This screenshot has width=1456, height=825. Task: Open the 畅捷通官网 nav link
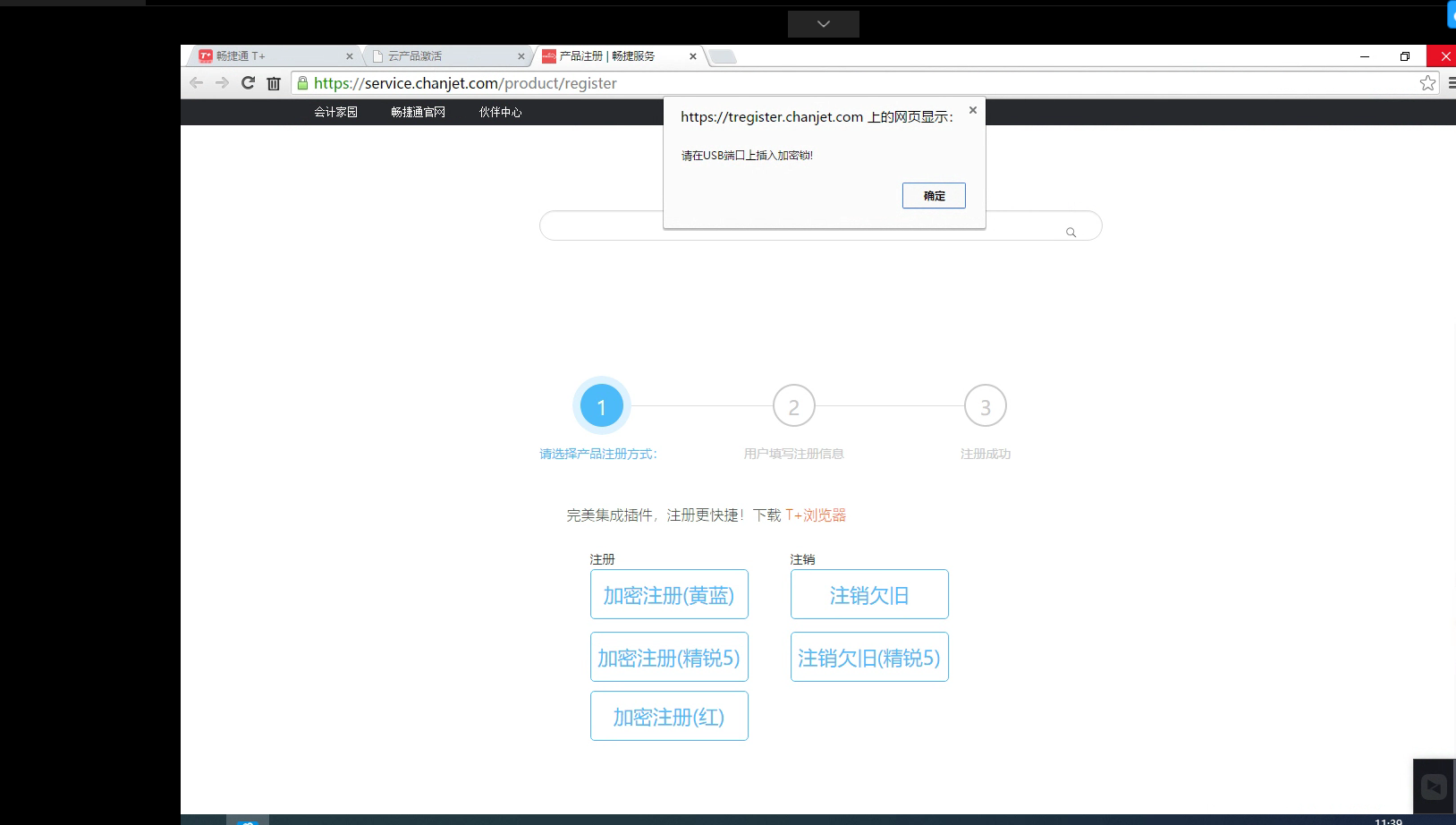(x=418, y=112)
